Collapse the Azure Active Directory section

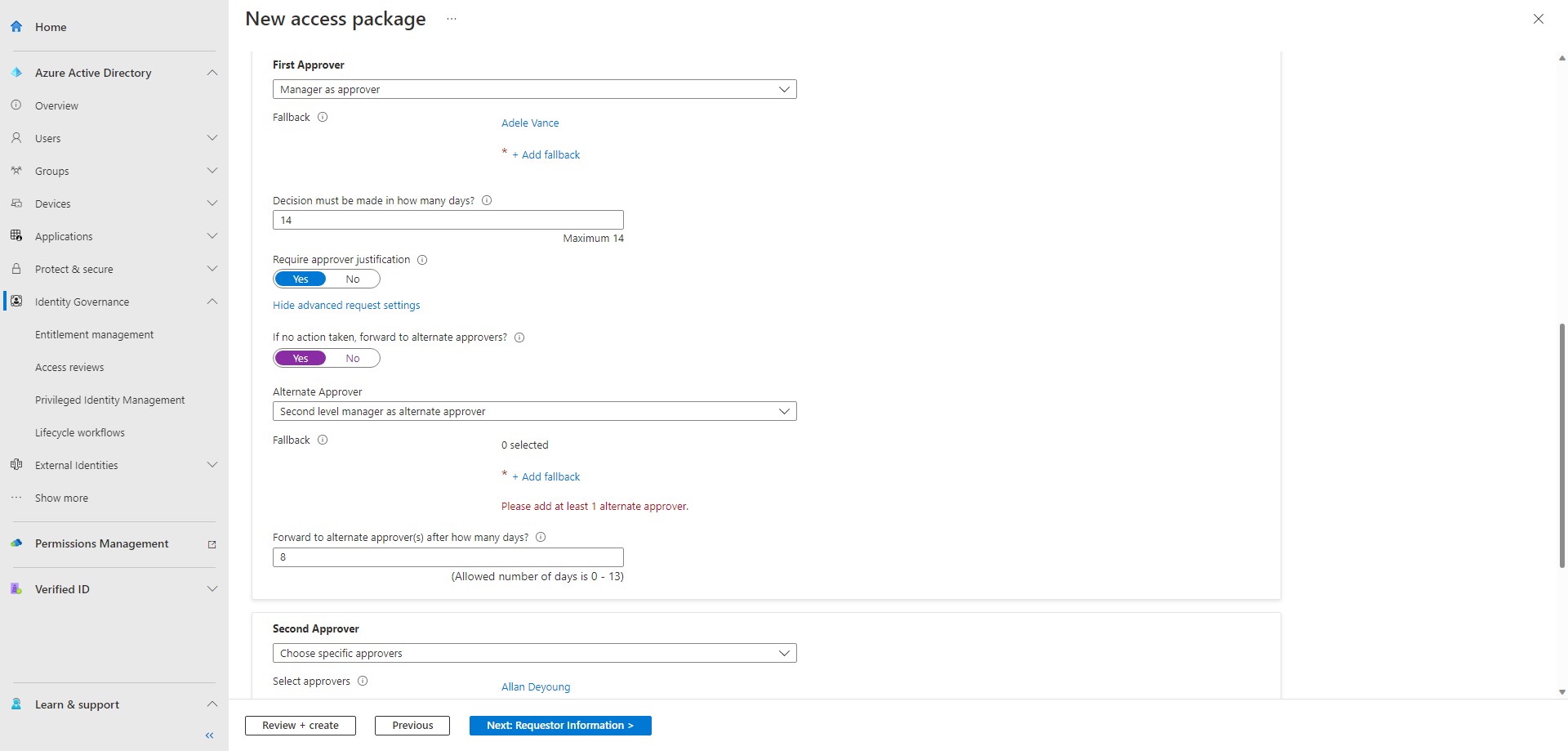click(x=212, y=72)
